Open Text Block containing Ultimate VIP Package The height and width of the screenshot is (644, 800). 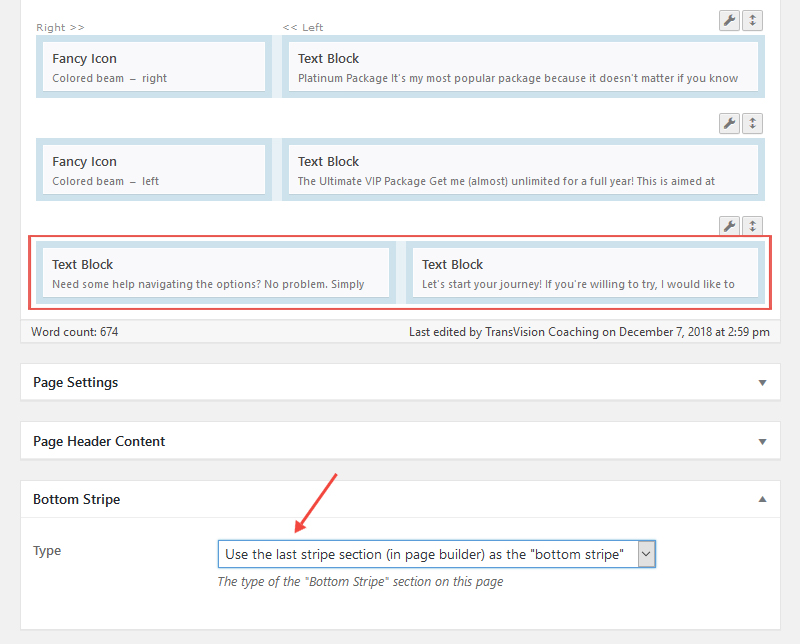click(523, 170)
